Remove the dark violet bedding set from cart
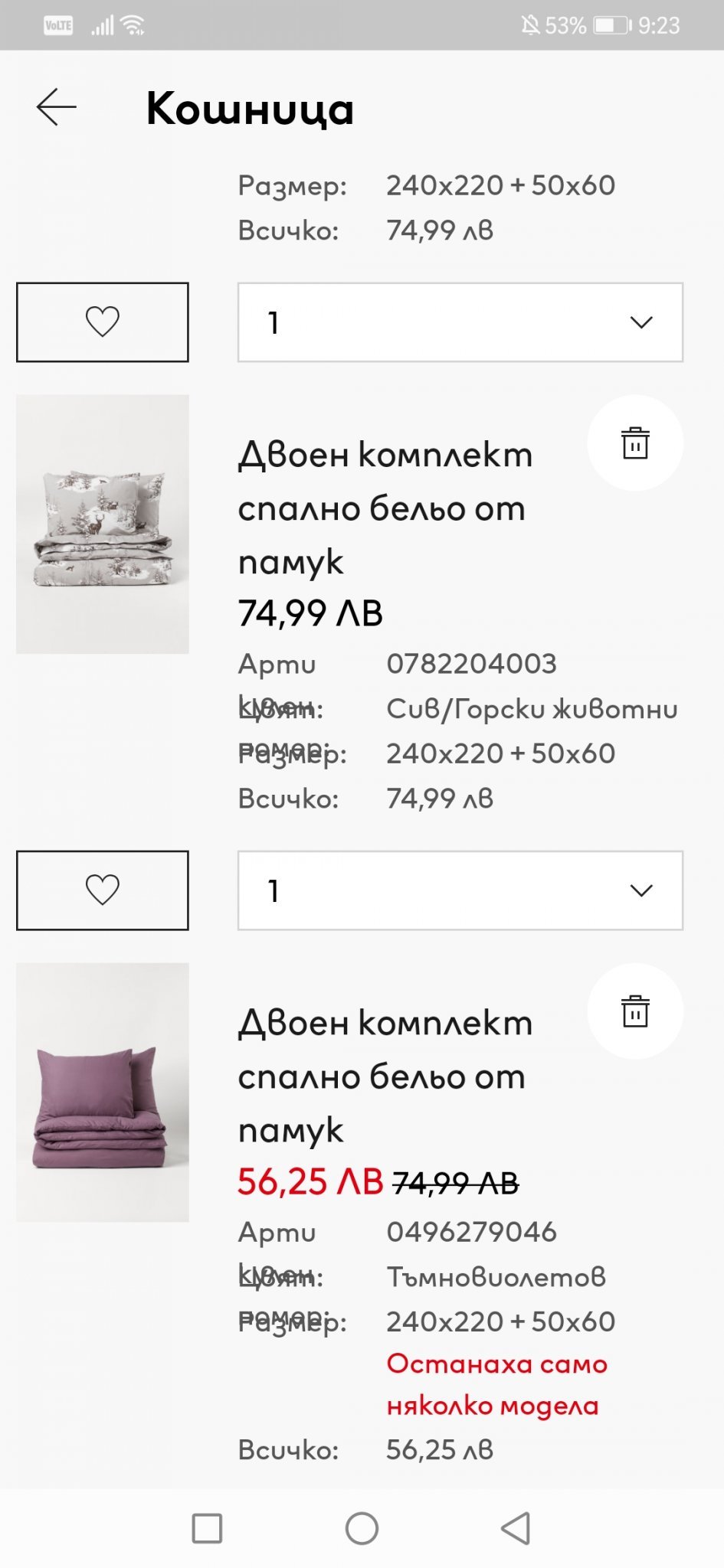The height and width of the screenshot is (1568, 724). tap(635, 1011)
